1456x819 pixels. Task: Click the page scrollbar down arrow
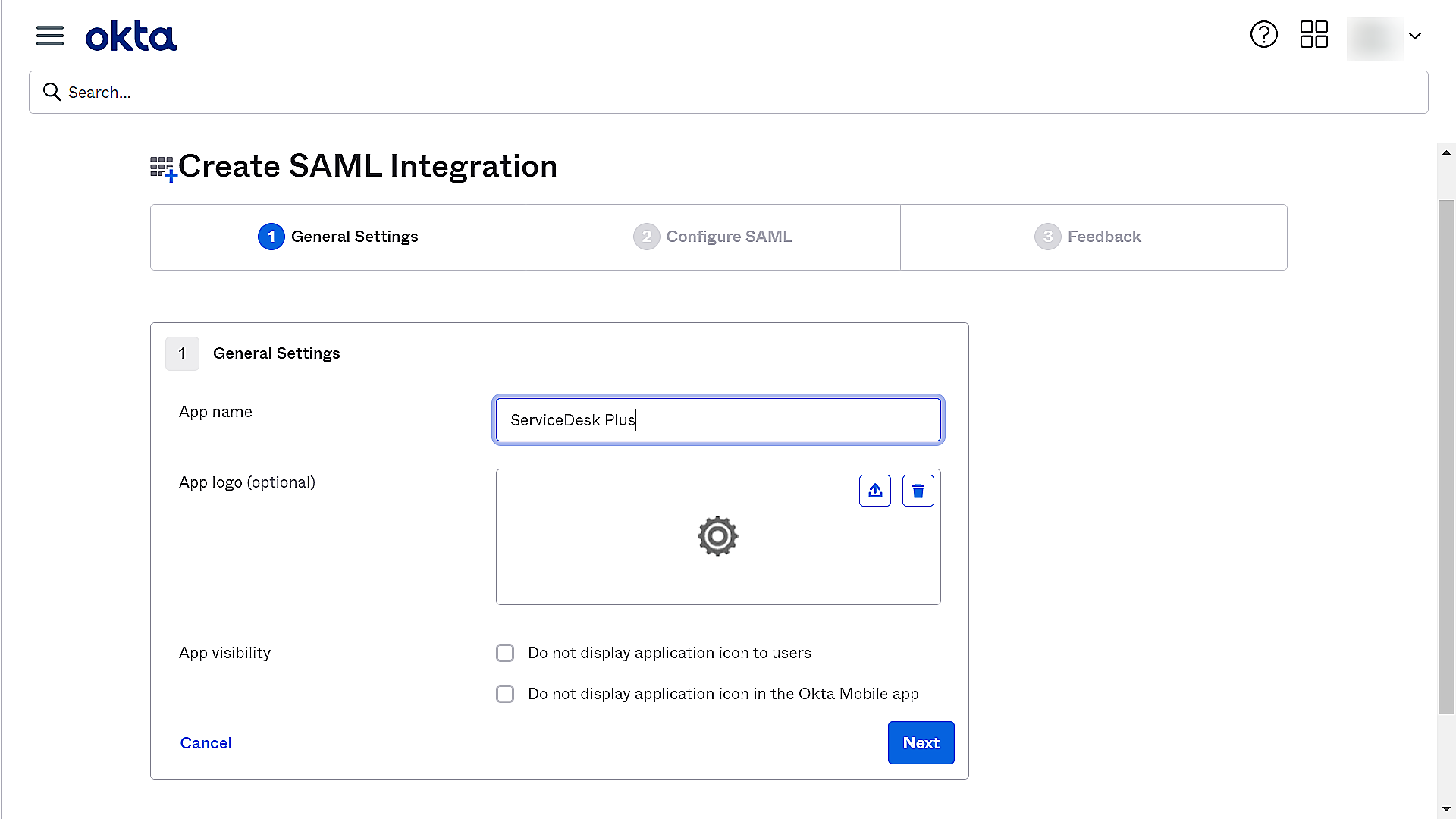tap(1446, 809)
